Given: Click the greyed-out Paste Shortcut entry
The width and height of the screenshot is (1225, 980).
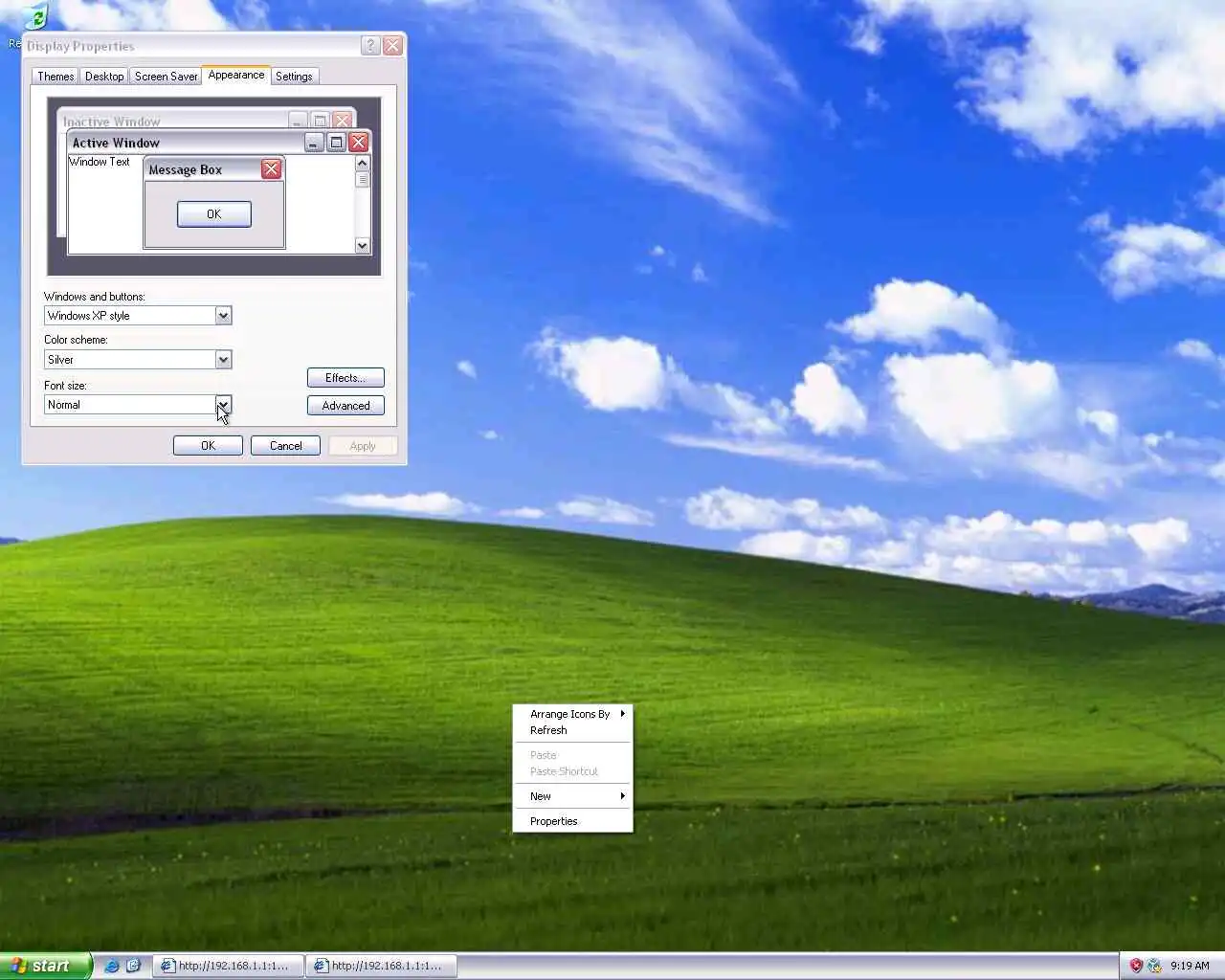Looking at the screenshot, I should tap(572, 771).
